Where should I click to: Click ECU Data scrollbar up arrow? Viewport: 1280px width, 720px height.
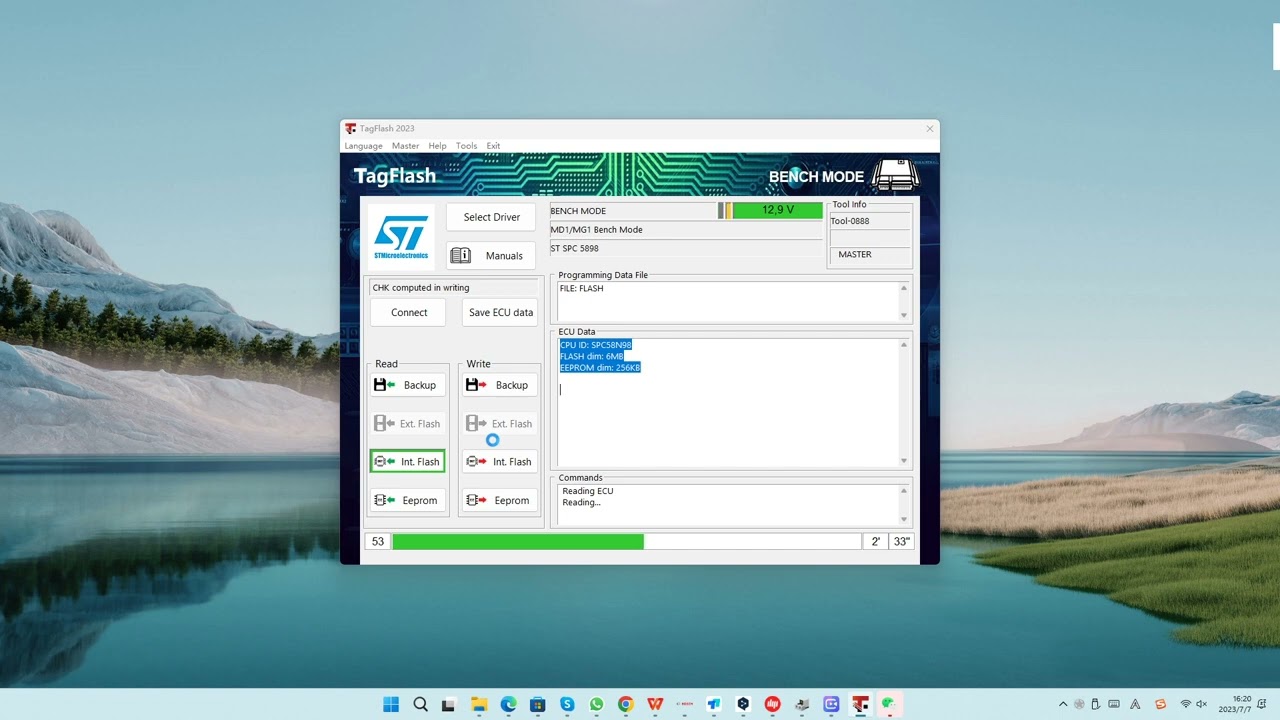[x=904, y=345]
